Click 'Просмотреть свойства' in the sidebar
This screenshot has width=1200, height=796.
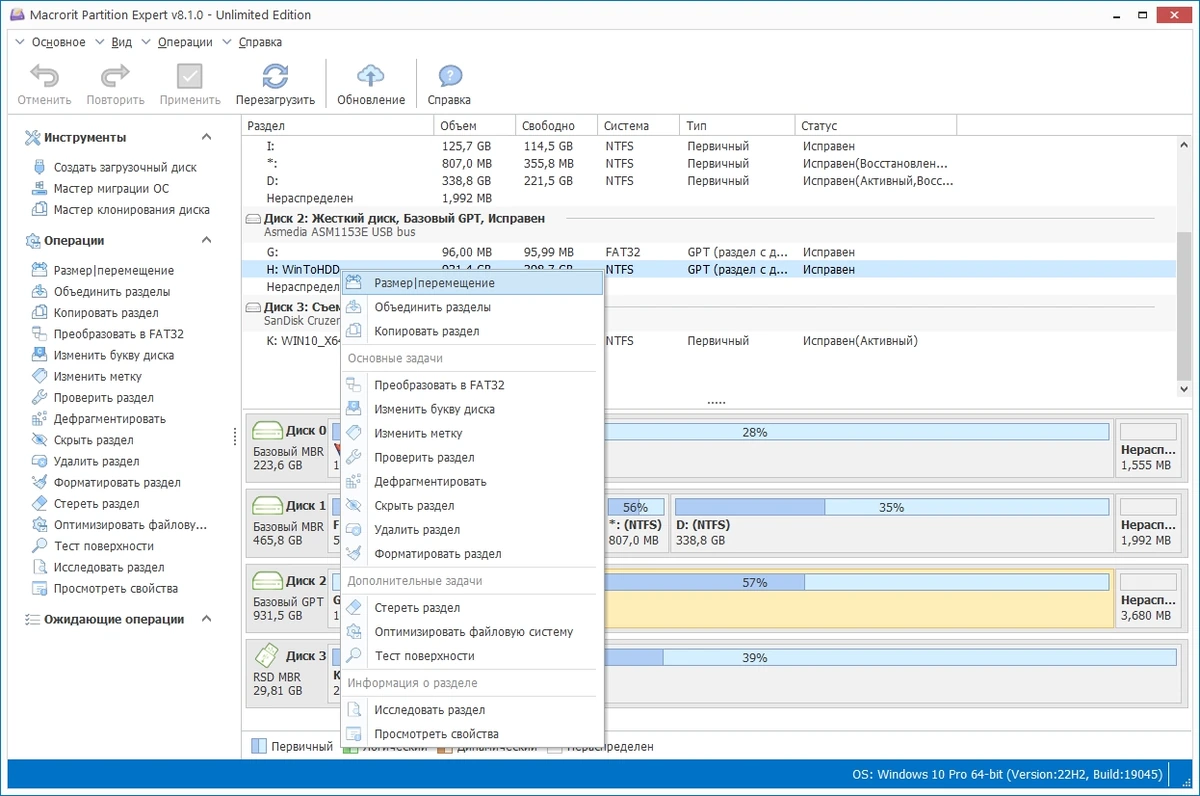116,589
